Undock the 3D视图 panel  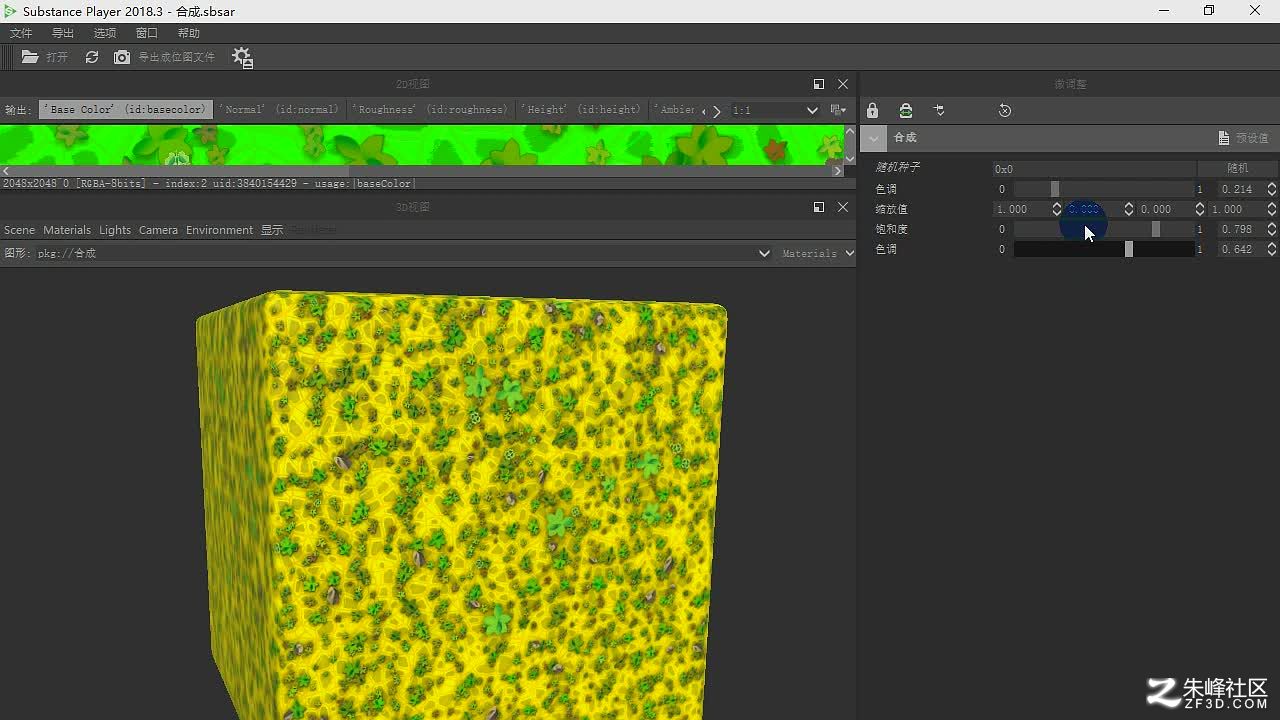point(819,207)
